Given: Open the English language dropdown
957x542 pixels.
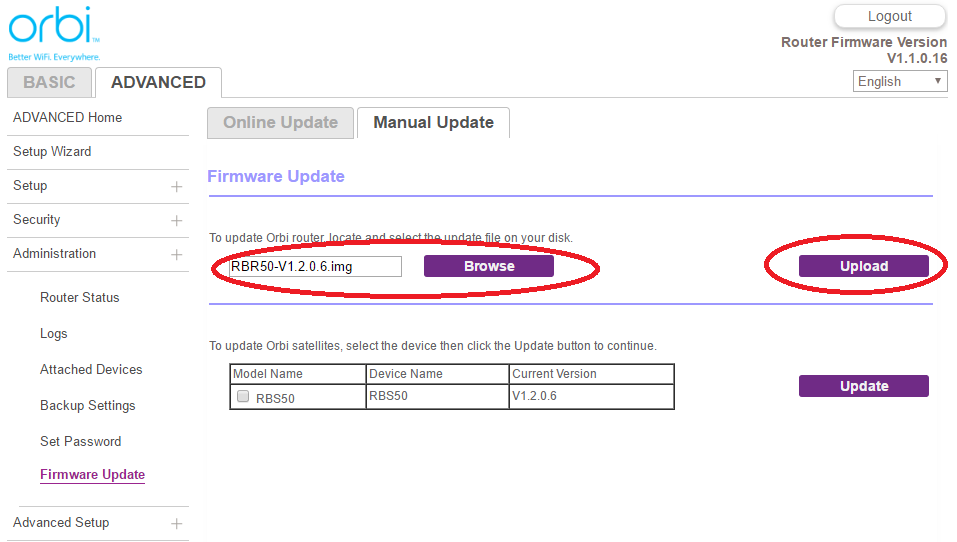Looking at the screenshot, I should point(900,81).
